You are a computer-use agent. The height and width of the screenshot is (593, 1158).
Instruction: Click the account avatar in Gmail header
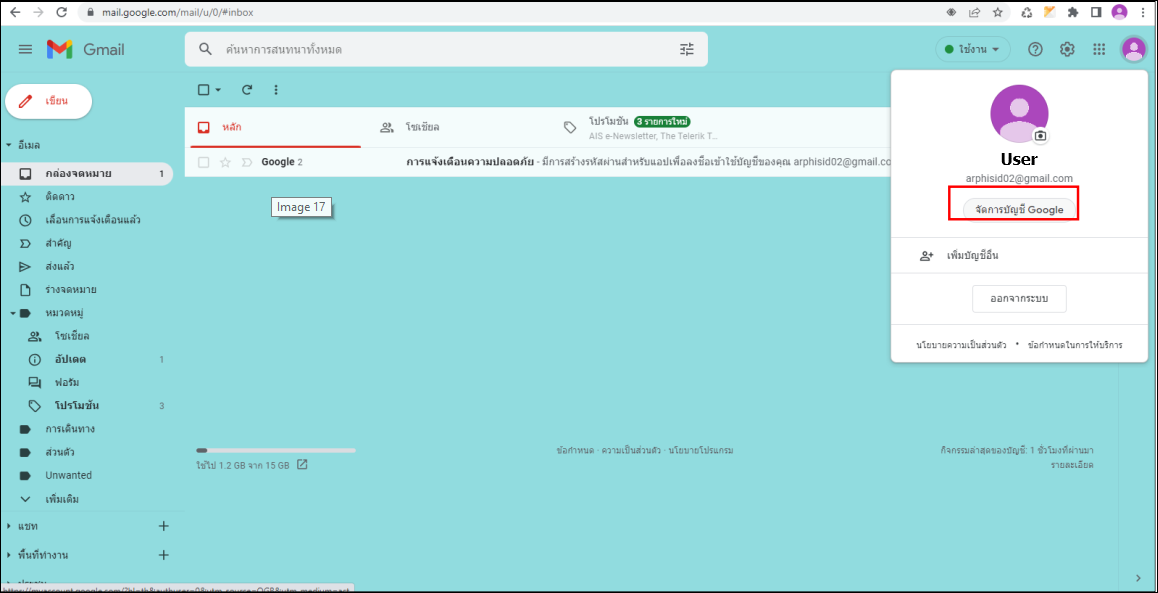pyautogui.click(x=1134, y=49)
